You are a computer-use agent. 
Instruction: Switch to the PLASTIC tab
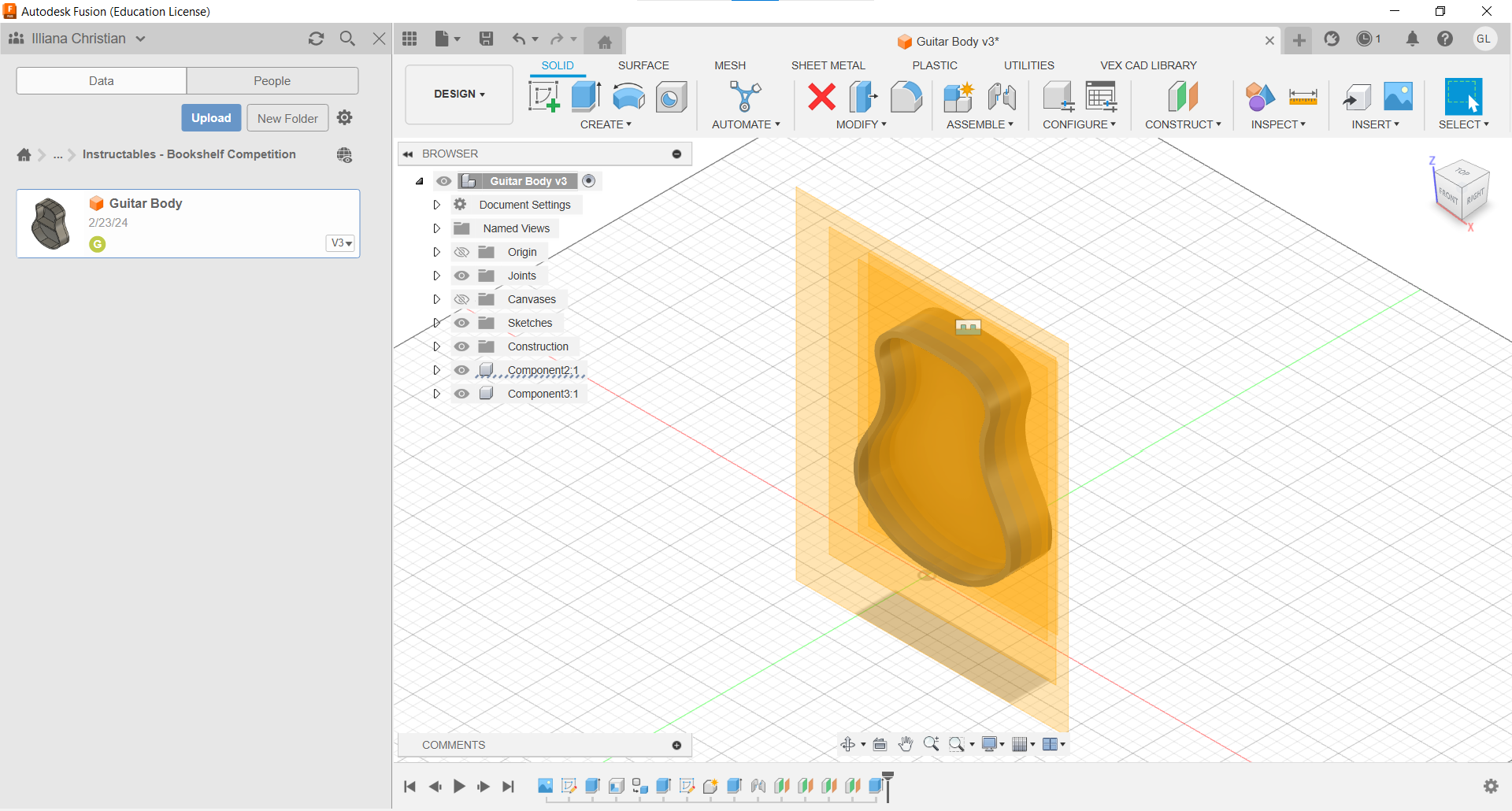[x=935, y=65]
